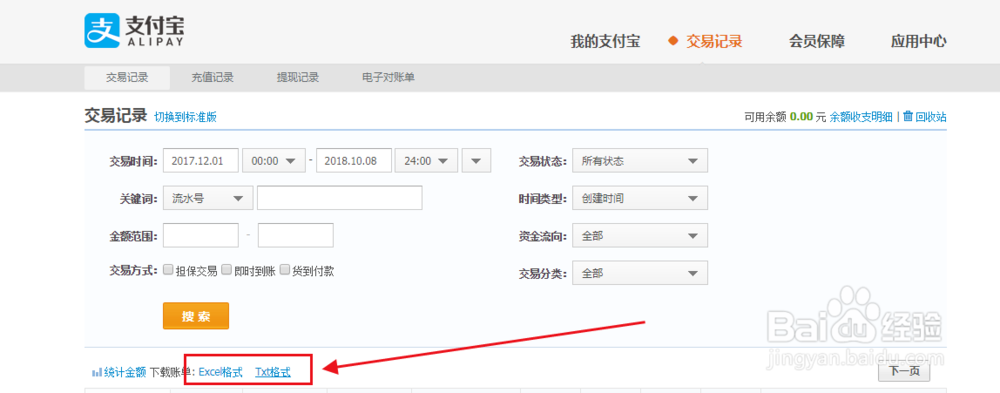Expand the quick date range arrow dropdown
This screenshot has height=393, width=1000.
click(x=476, y=161)
